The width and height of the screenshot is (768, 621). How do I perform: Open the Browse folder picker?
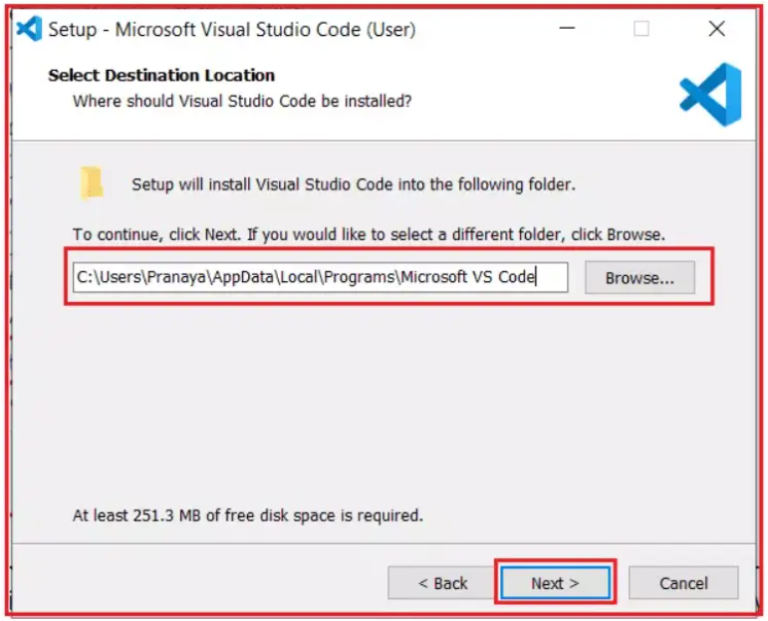[x=639, y=278]
